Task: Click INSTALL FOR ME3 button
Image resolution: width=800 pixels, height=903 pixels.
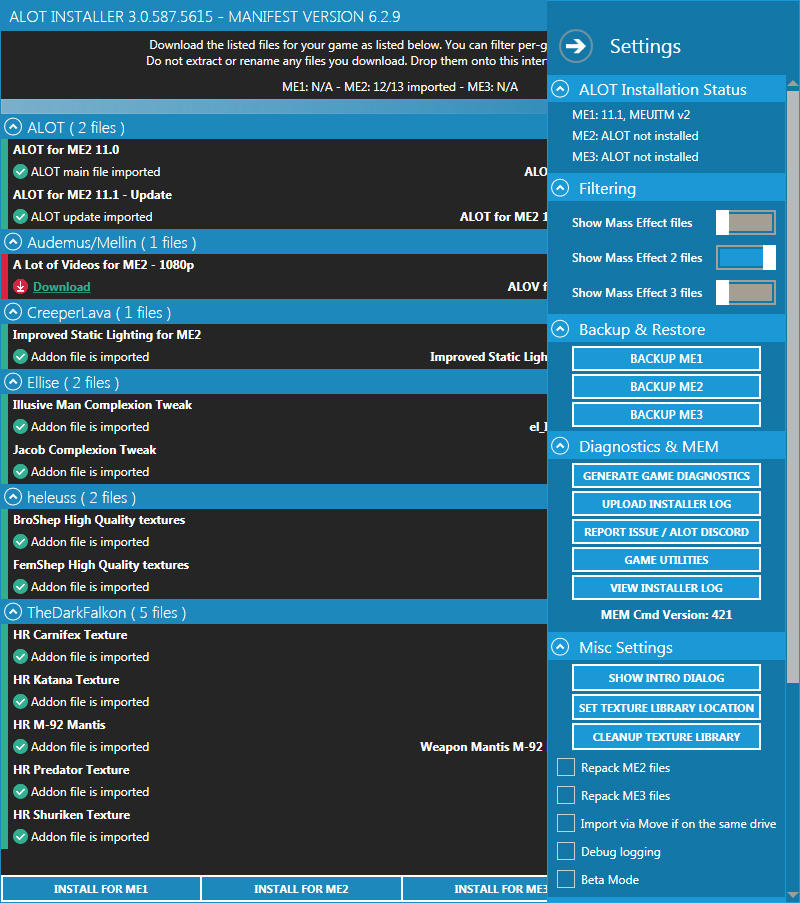Action: pos(475,889)
